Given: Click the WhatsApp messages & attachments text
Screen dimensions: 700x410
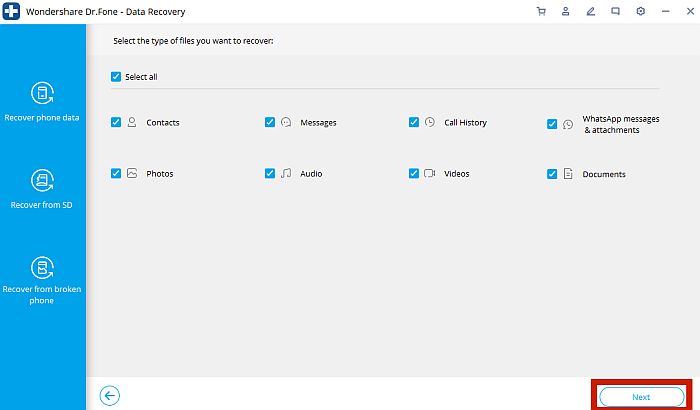Looking at the screenshot, I should click(x=621, y=125).
